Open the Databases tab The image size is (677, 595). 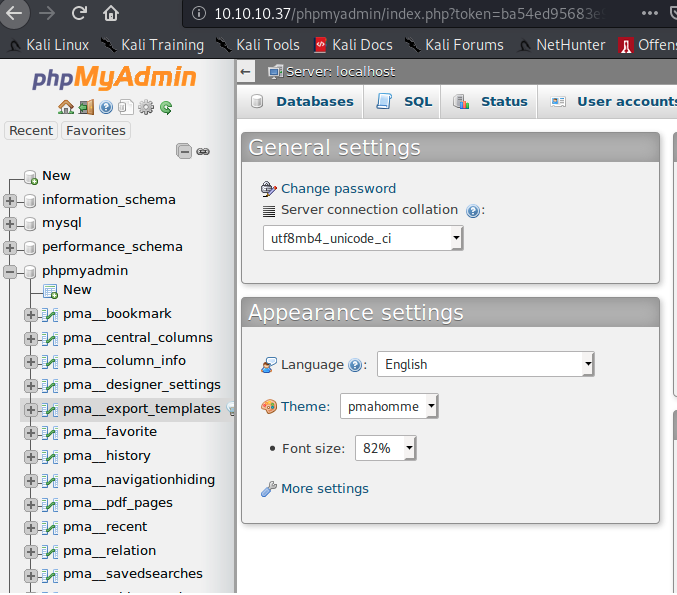tap(302, 101)
